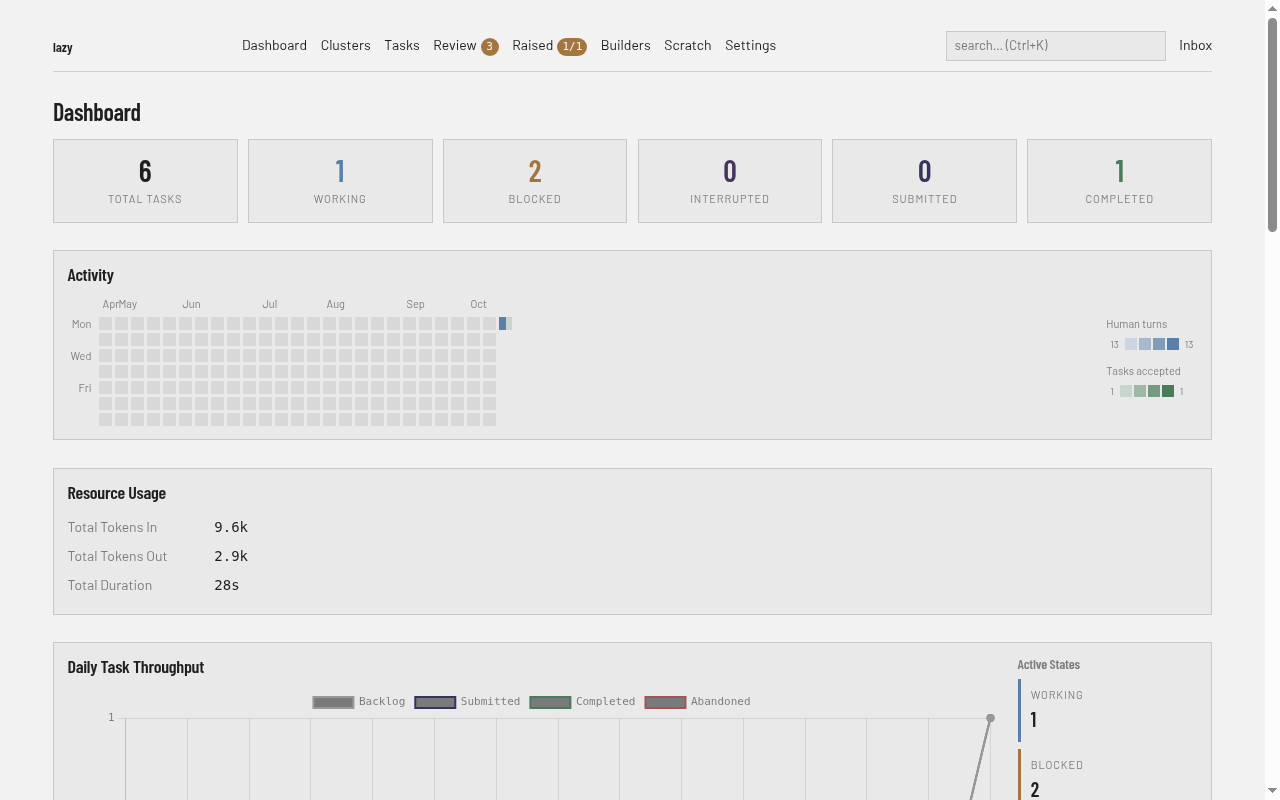
Task: Click the Daily Task Throughput heading
Action: (x=136, y=667)
